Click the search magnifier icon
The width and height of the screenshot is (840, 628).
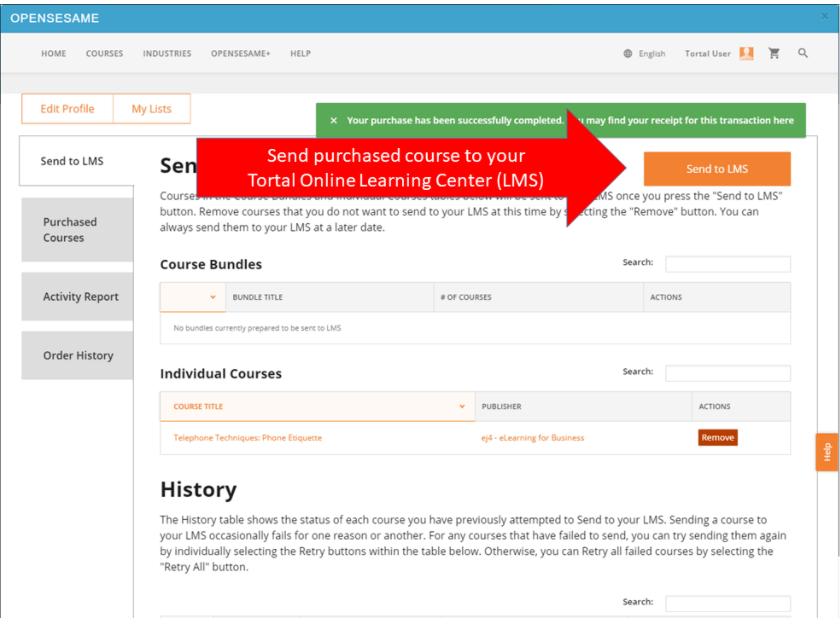click(x=802, y=53)
